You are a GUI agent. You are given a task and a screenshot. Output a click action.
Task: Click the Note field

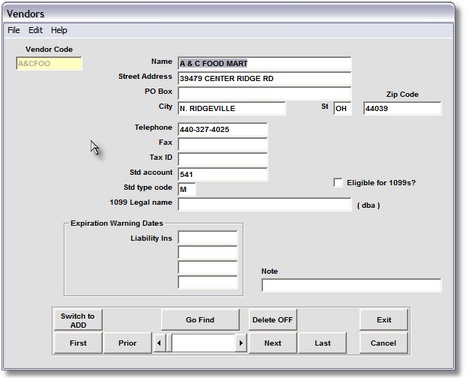[x=352, y=286]
